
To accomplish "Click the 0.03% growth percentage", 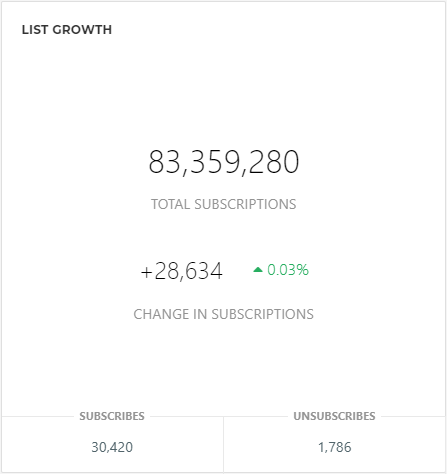I will pyautogui.click(x=288, y=270).
